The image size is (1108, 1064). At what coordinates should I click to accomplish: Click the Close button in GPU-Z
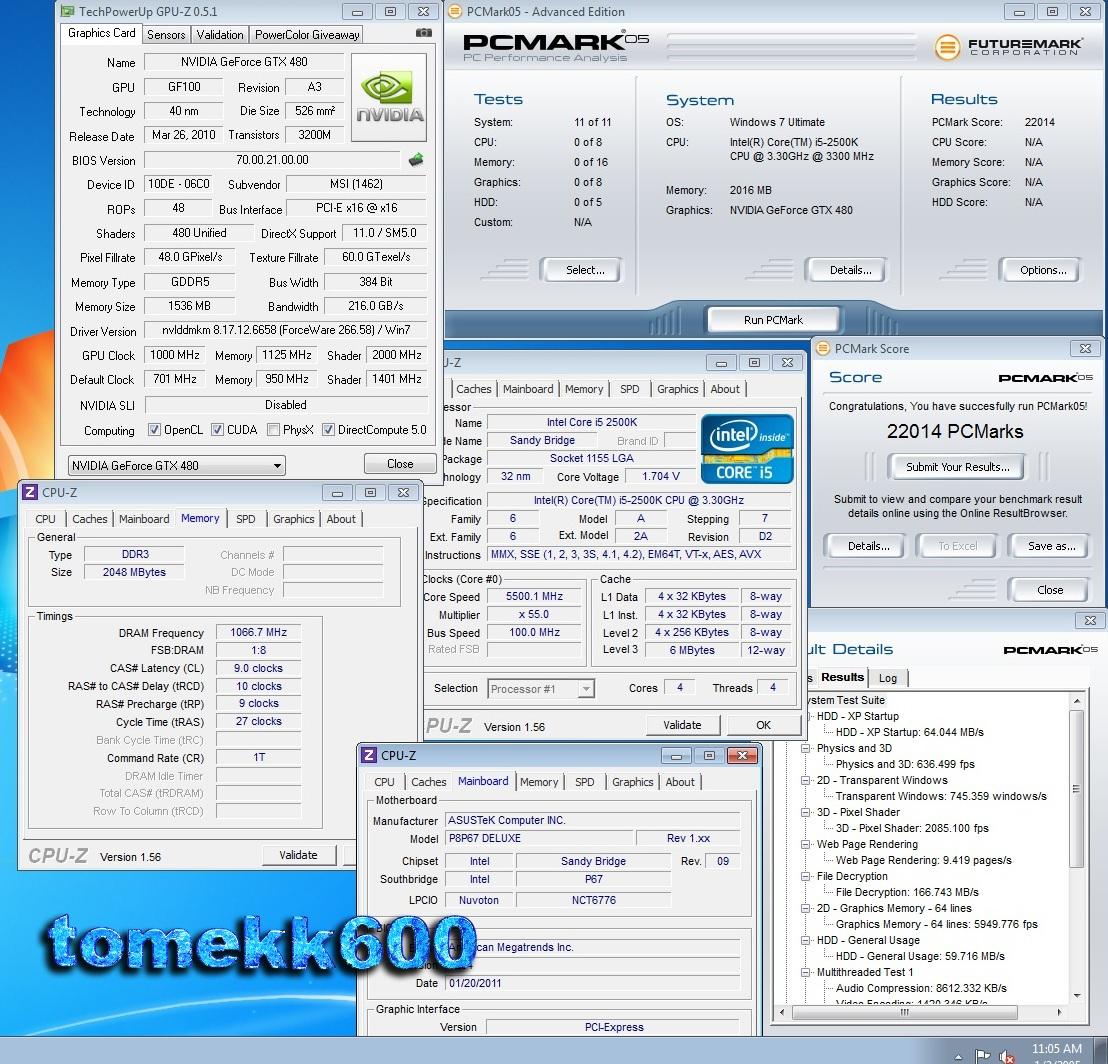[400, 463]
